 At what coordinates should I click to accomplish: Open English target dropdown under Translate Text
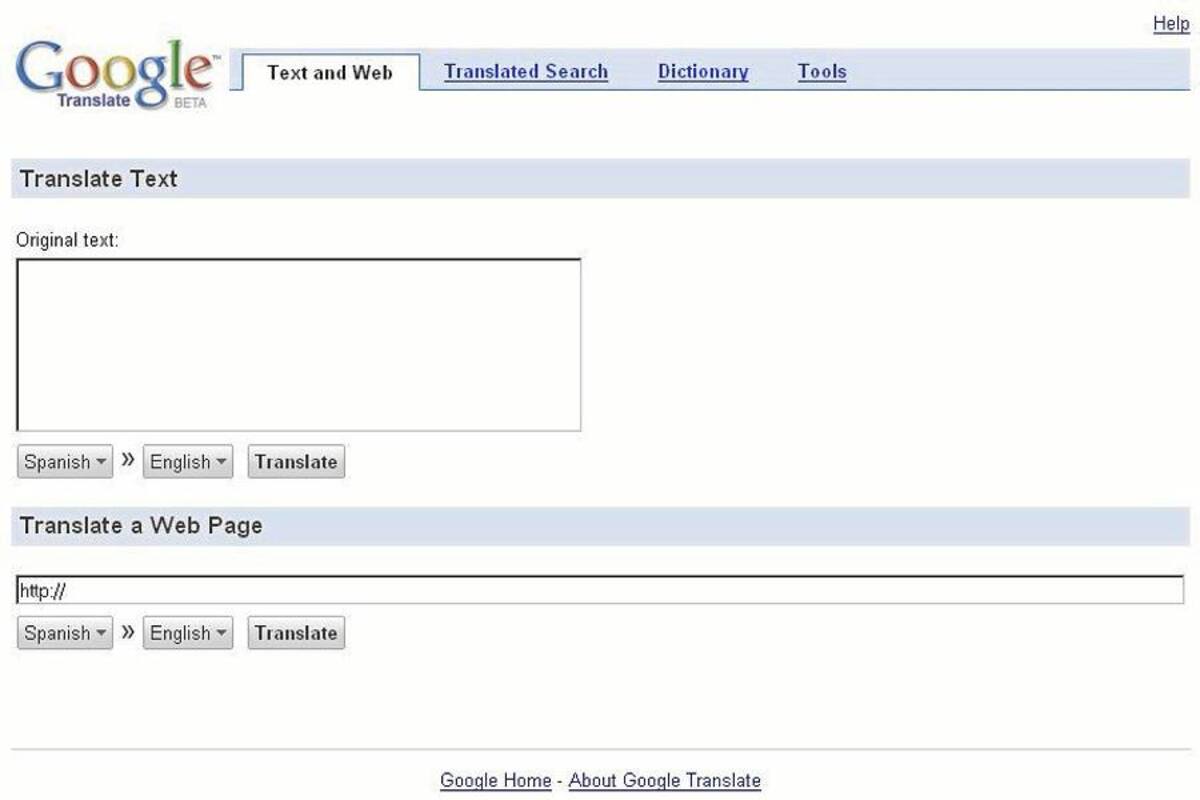click(188, 462)
